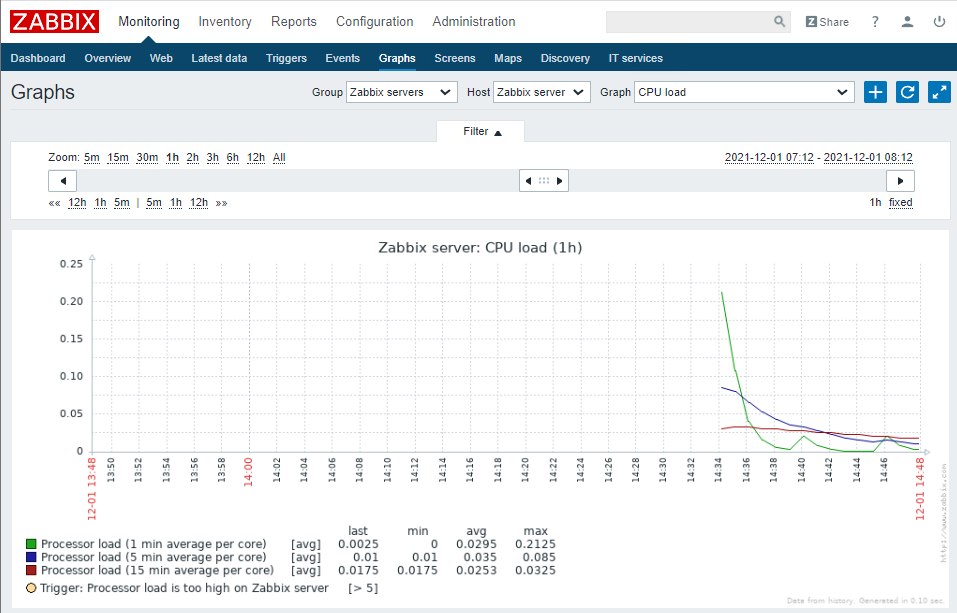Go to the Triggers submenu
The width and height of the screenshot is (957, 613).
(x=286, y=58)
